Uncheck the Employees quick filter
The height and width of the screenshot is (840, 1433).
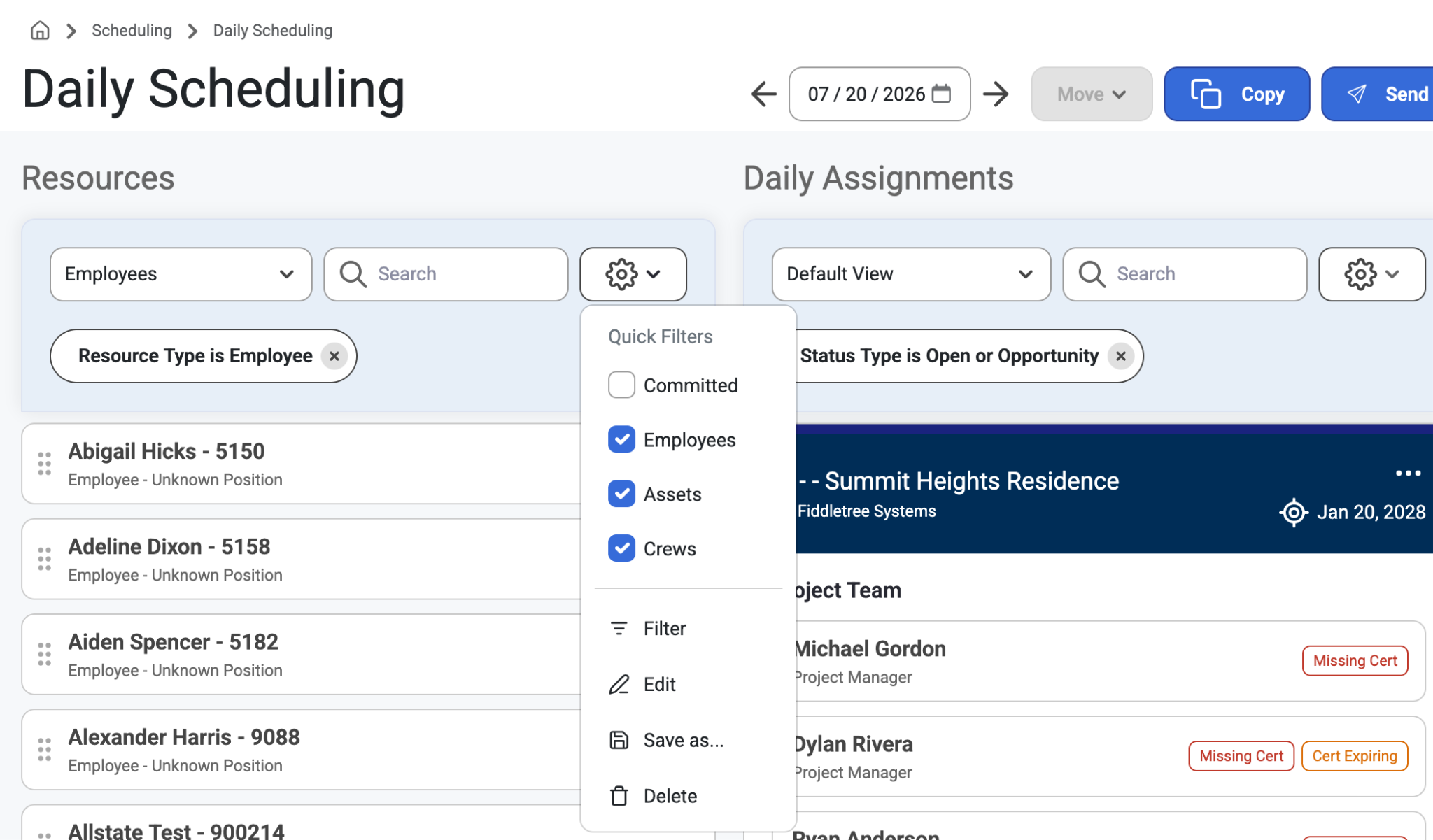pos(621,439)
